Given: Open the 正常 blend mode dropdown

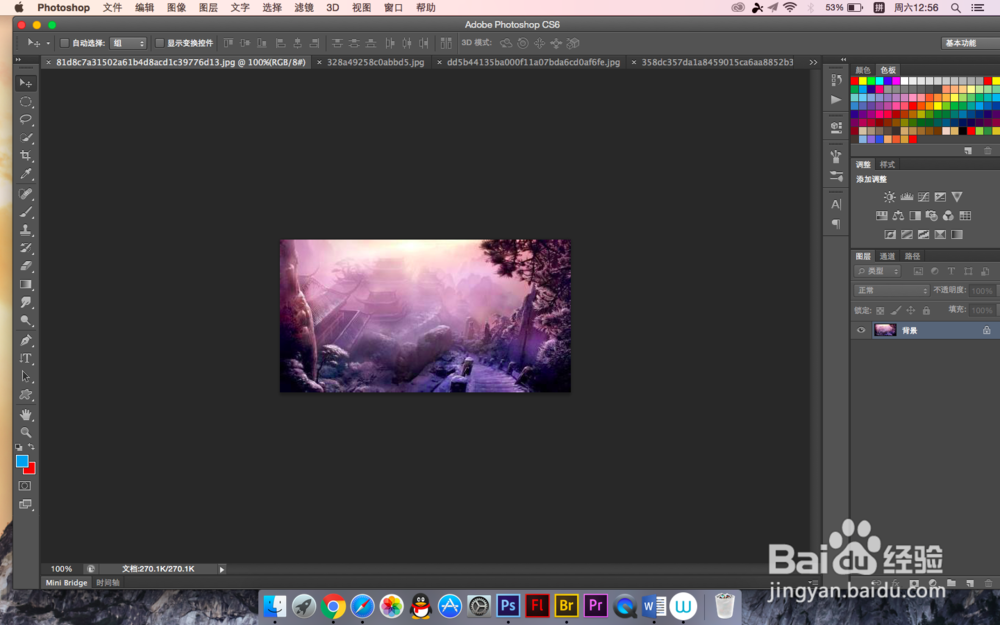Looking at the screenshot, I should pos(891,290).
